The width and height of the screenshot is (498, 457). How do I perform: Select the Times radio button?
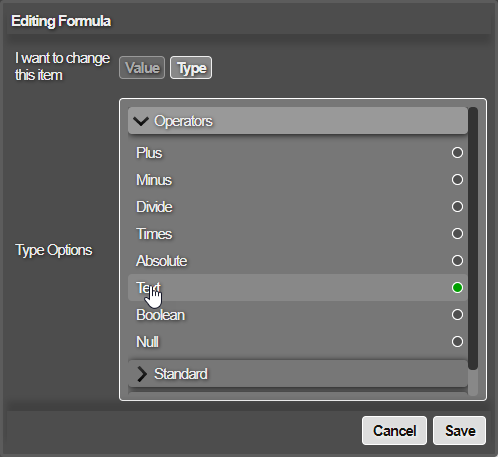click(x=457, y=234)
